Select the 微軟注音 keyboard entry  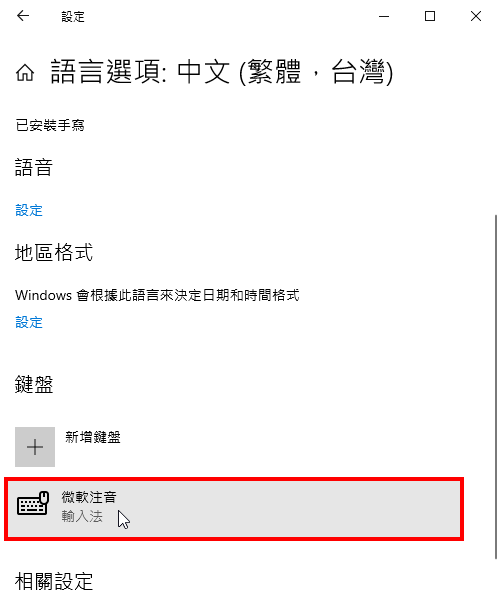tap(234, 509)
